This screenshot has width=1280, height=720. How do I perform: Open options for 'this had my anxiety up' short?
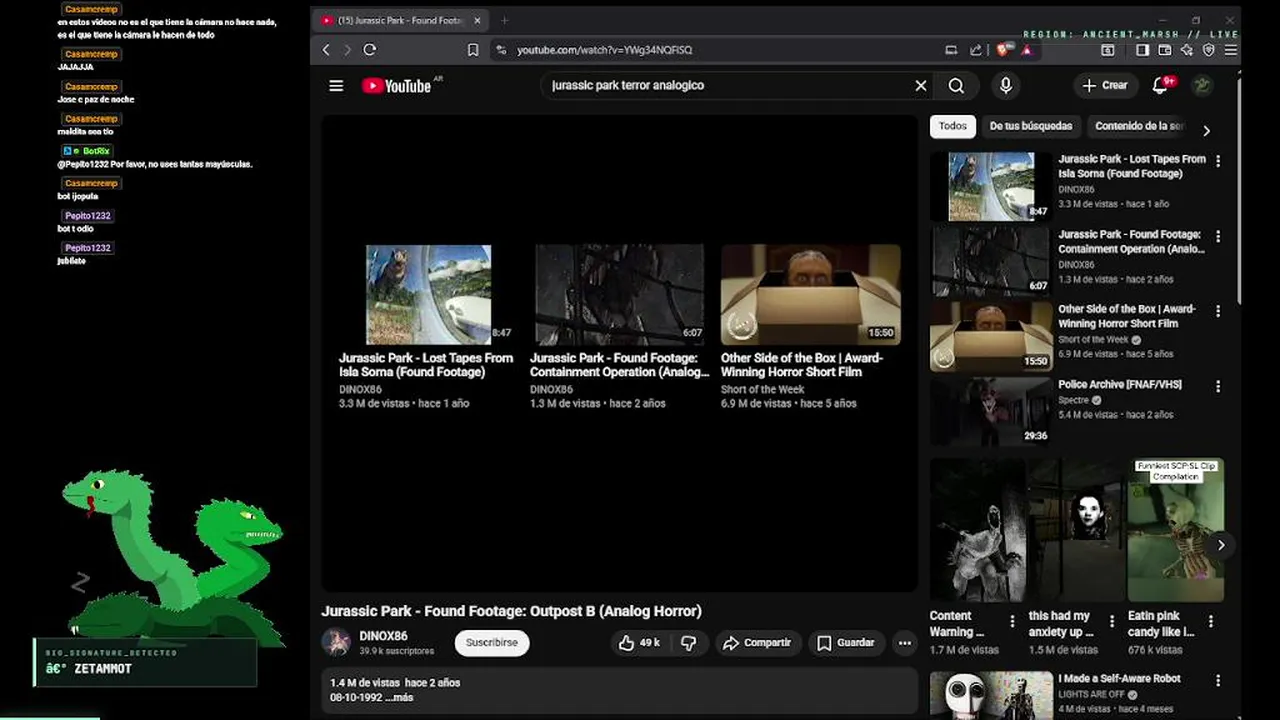(1112, 621)
